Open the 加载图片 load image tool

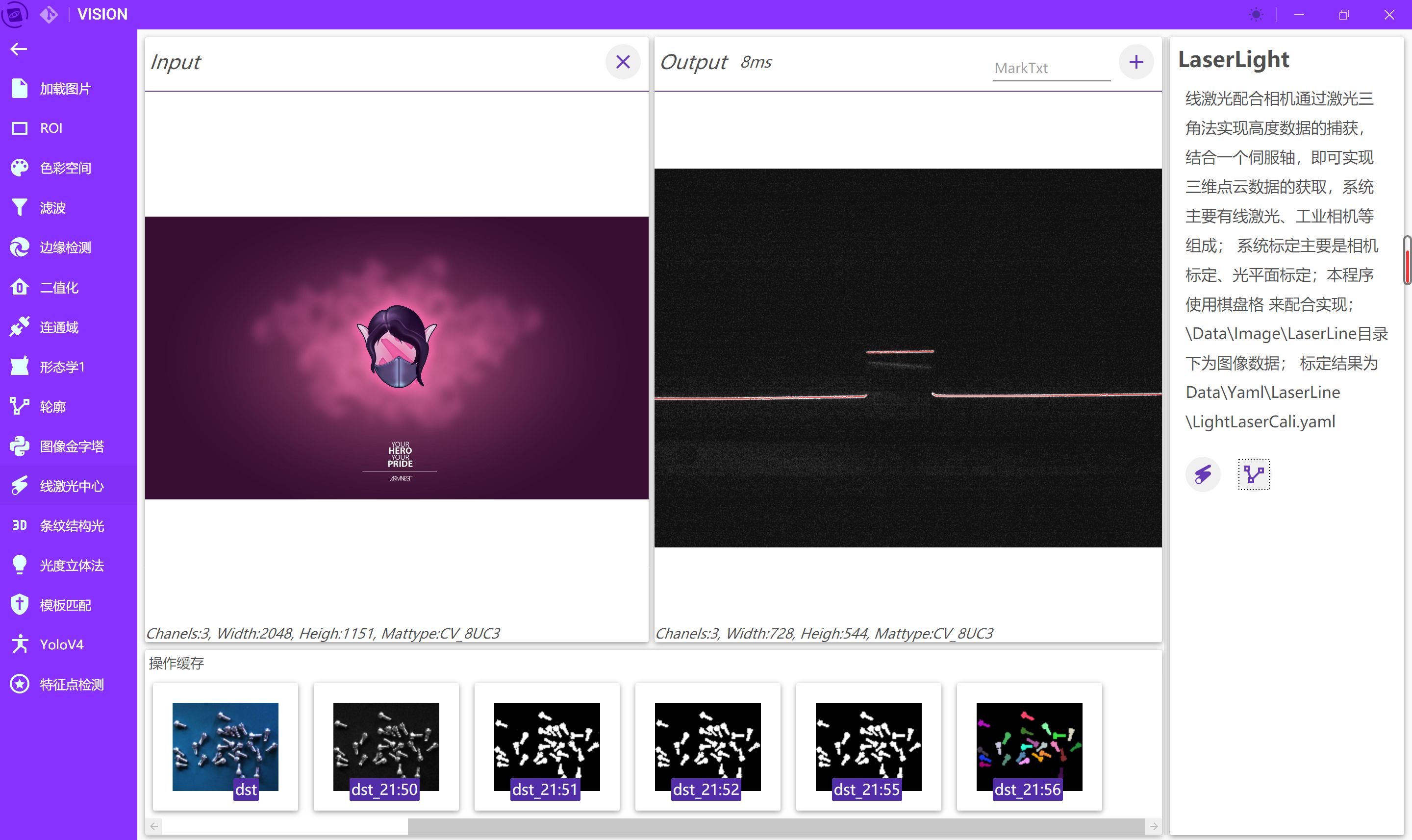[x=65, y=89]
